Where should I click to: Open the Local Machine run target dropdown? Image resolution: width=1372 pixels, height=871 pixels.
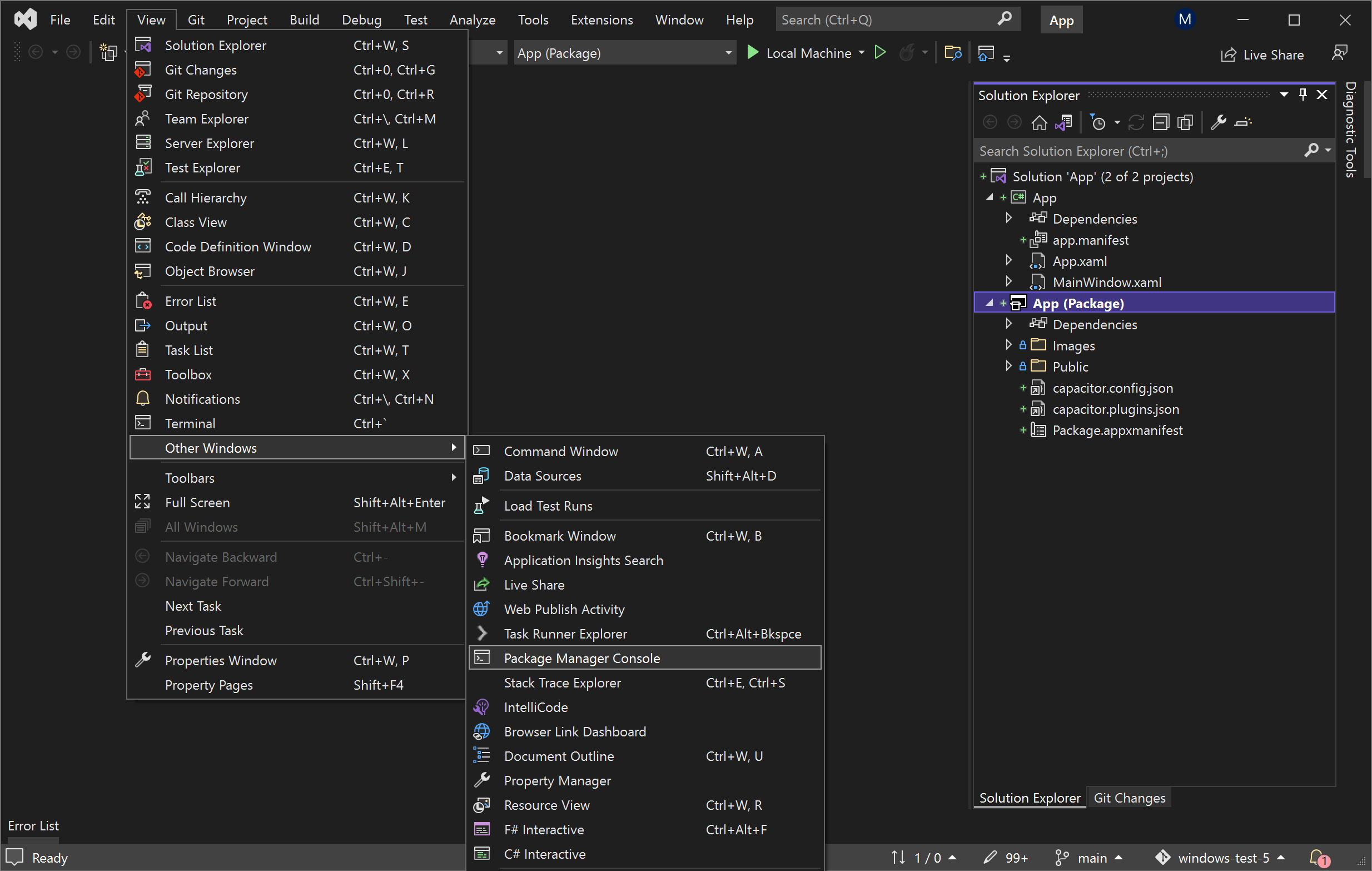[x=862, y=52]
